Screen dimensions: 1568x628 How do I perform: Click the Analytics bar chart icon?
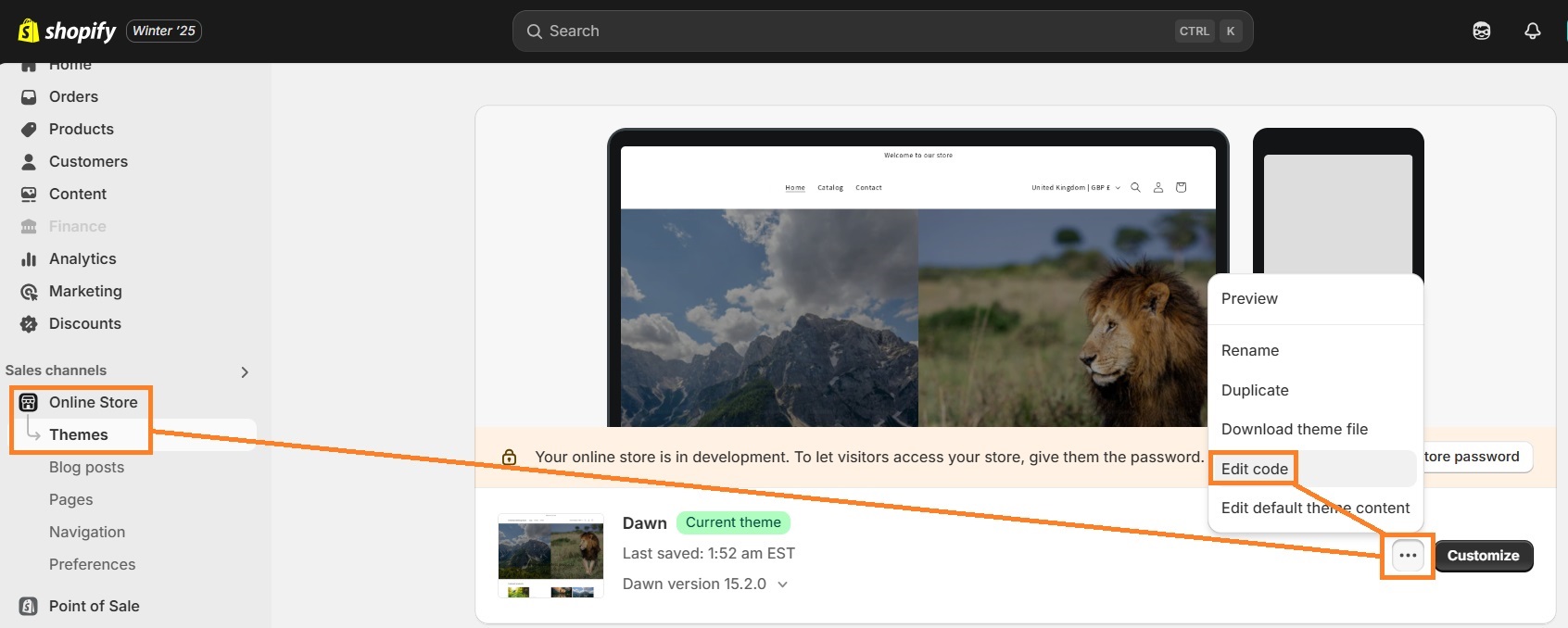pyautogui.click(x=29, y=258)
